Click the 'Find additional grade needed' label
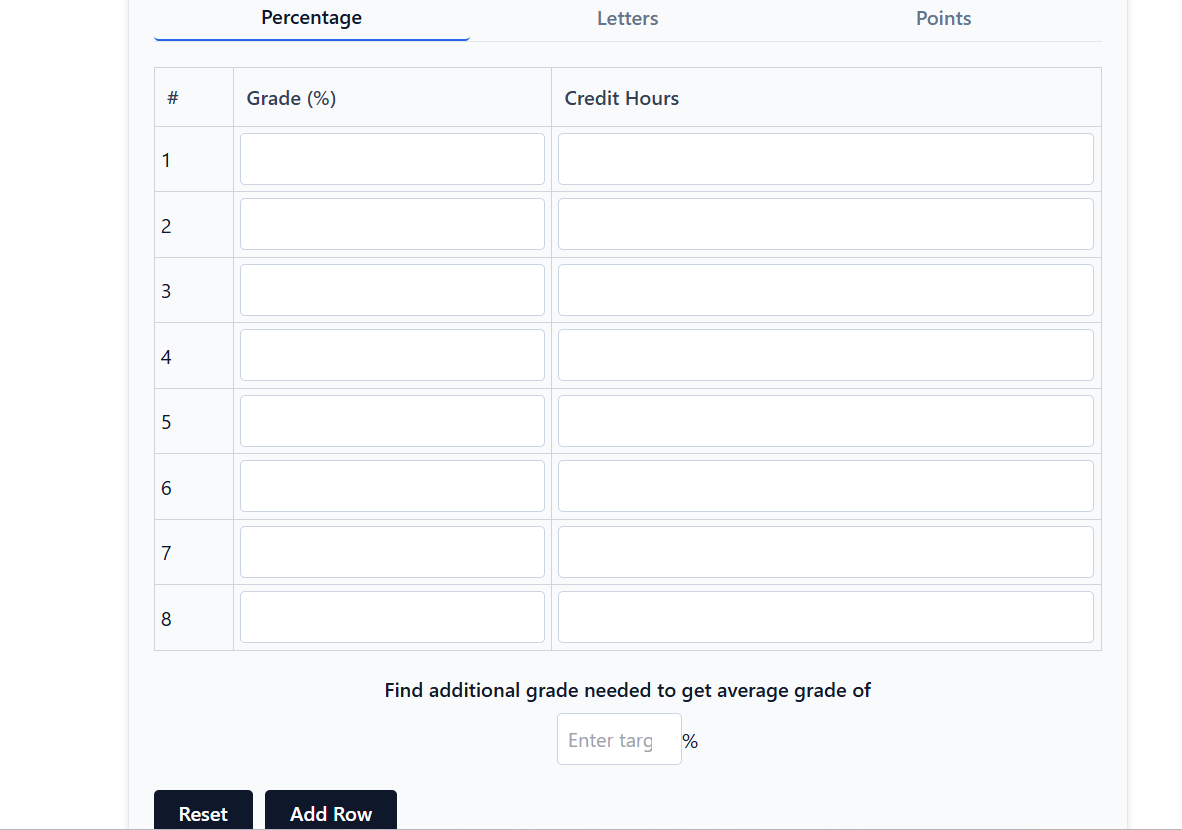The height and width of the screenshot is (830, 1182). tap(627, 691)
